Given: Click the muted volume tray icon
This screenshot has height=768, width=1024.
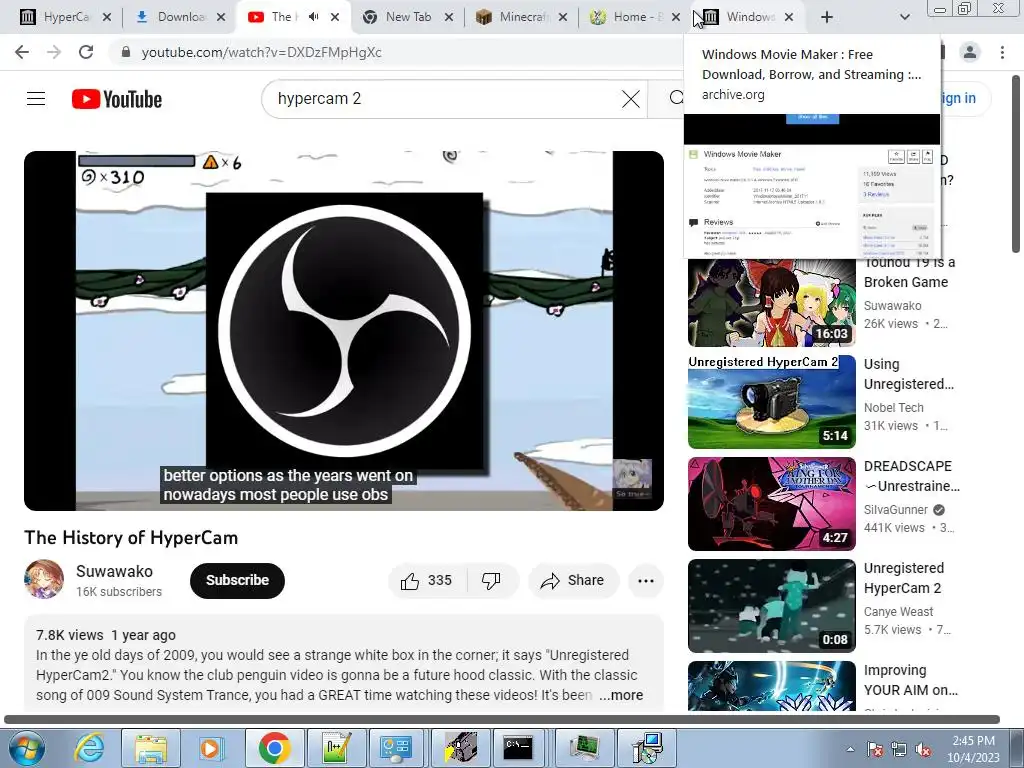Looking at the screenshot, I should 923,750.
